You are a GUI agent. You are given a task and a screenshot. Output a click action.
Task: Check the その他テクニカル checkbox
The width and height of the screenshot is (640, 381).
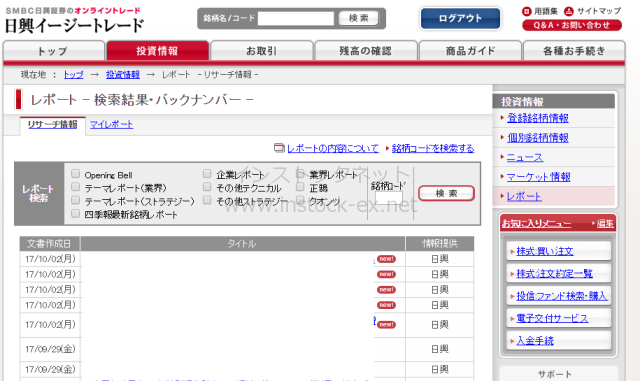point(207,187)
